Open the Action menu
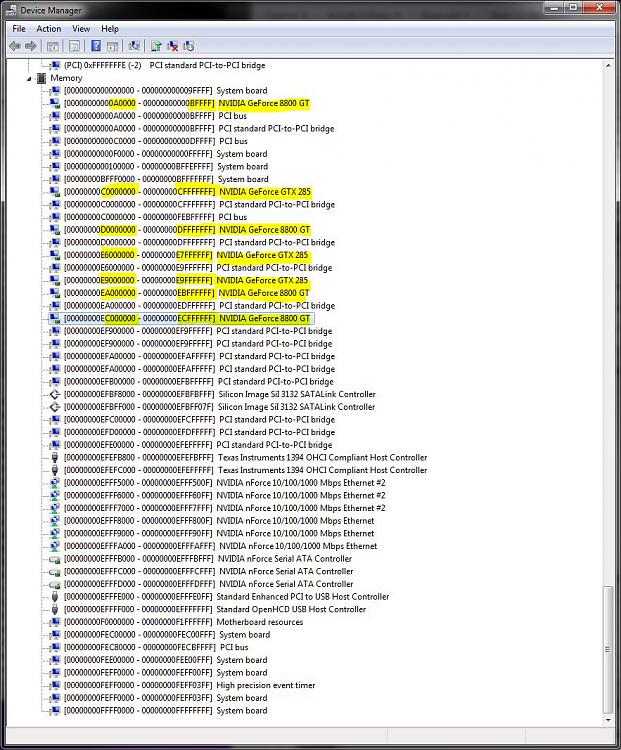The image size is (621, 750). [x=49, y=29]
